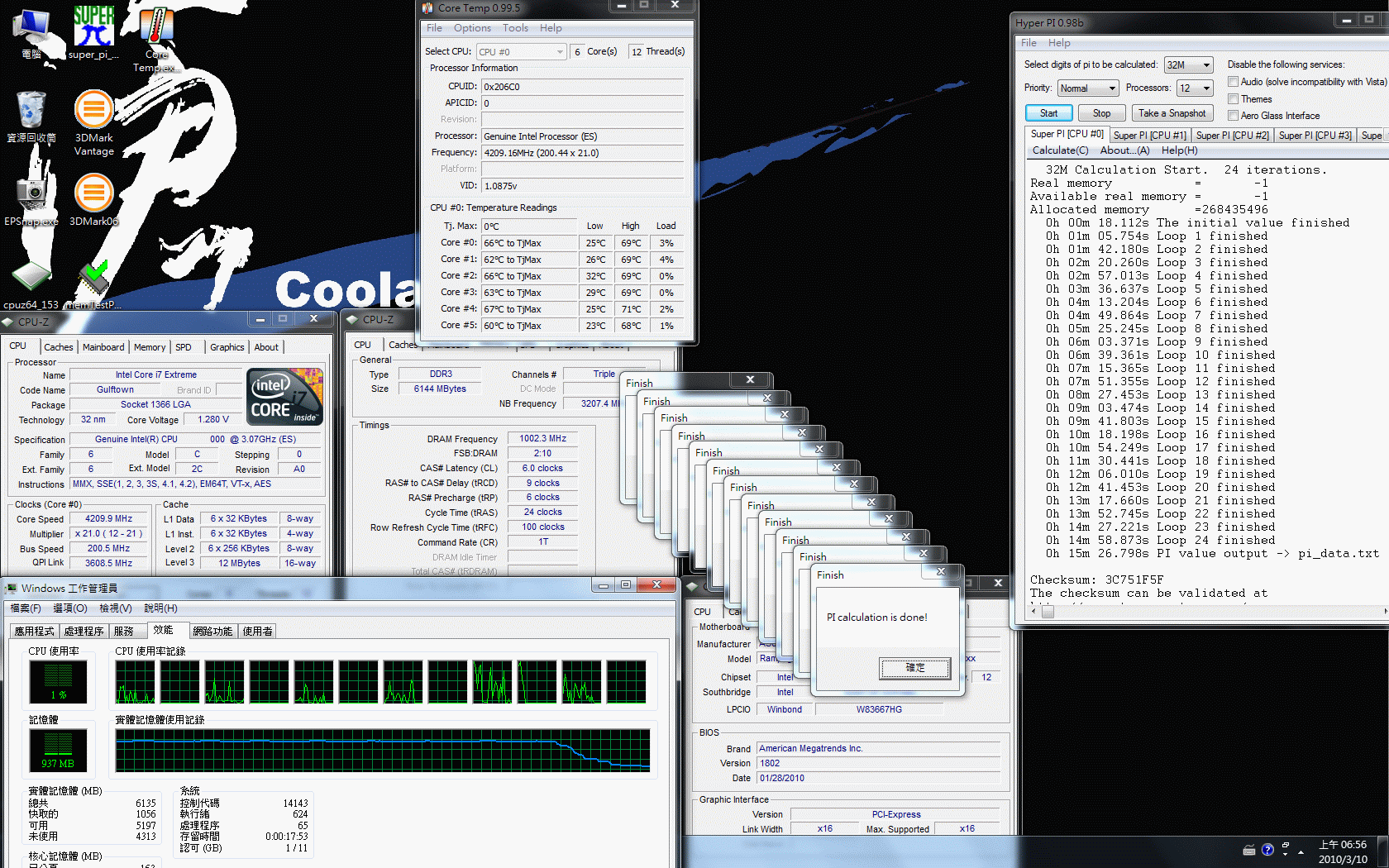This screenshot has width=1389, height=868.
Task: Switch to the Graphics tab in CPU-Z
Action: point(227,347)
